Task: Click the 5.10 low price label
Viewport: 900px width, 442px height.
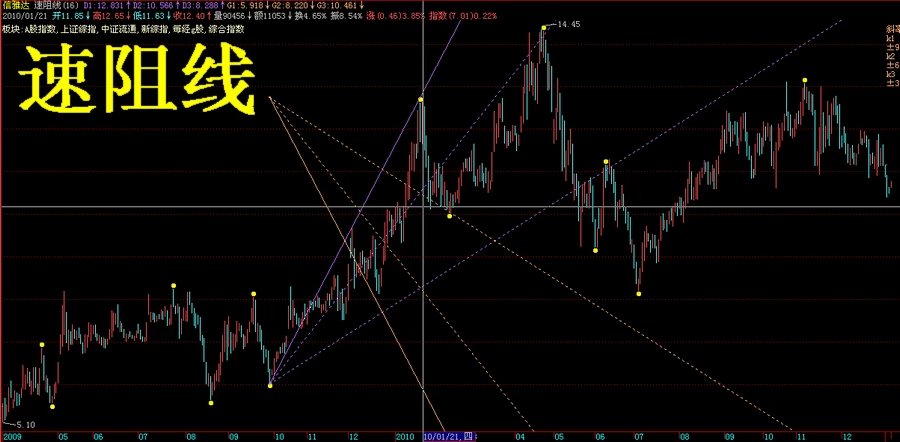Action: (x=26, y=425)
